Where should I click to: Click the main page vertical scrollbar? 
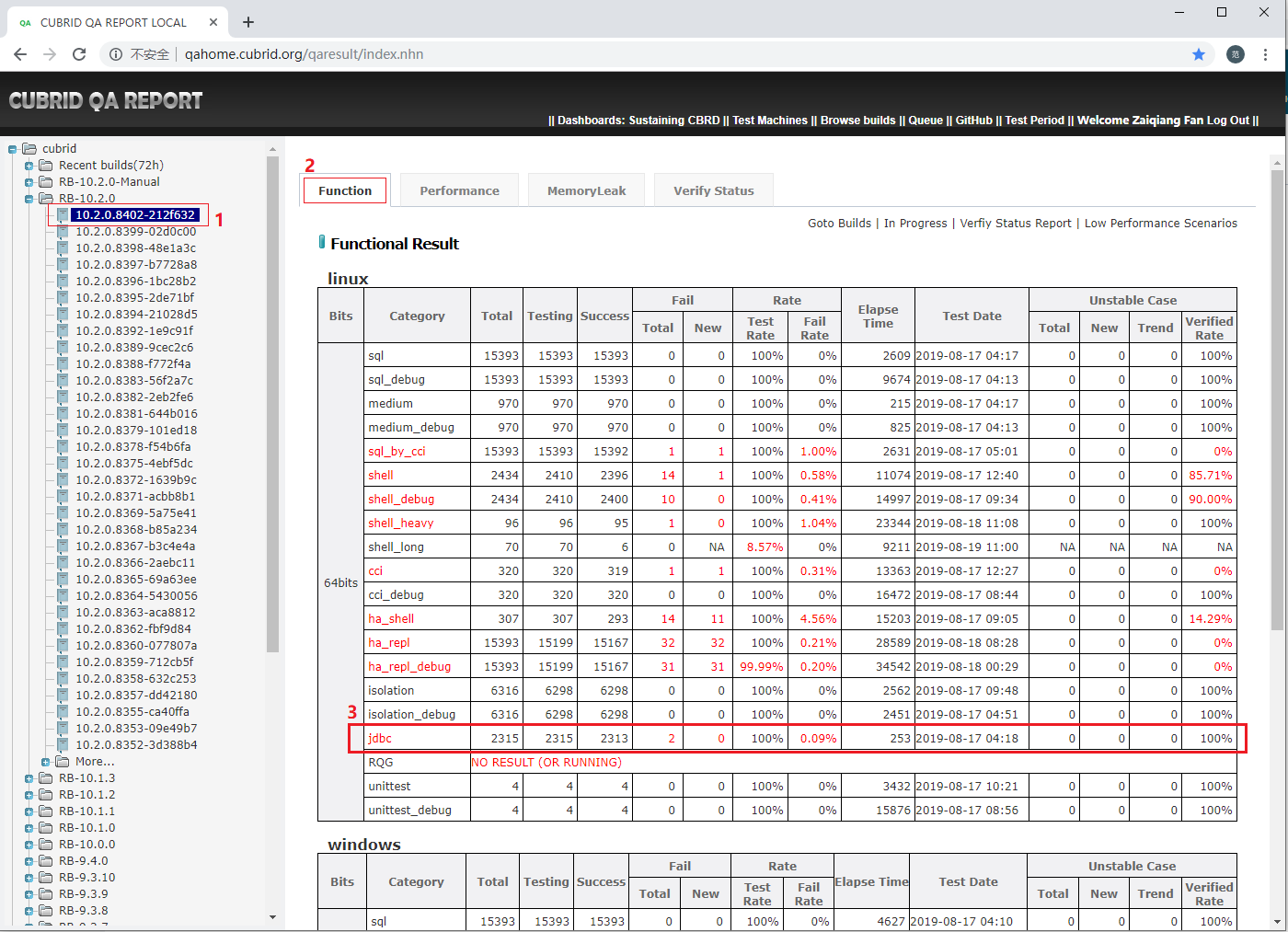click(x=1276, y=400)
